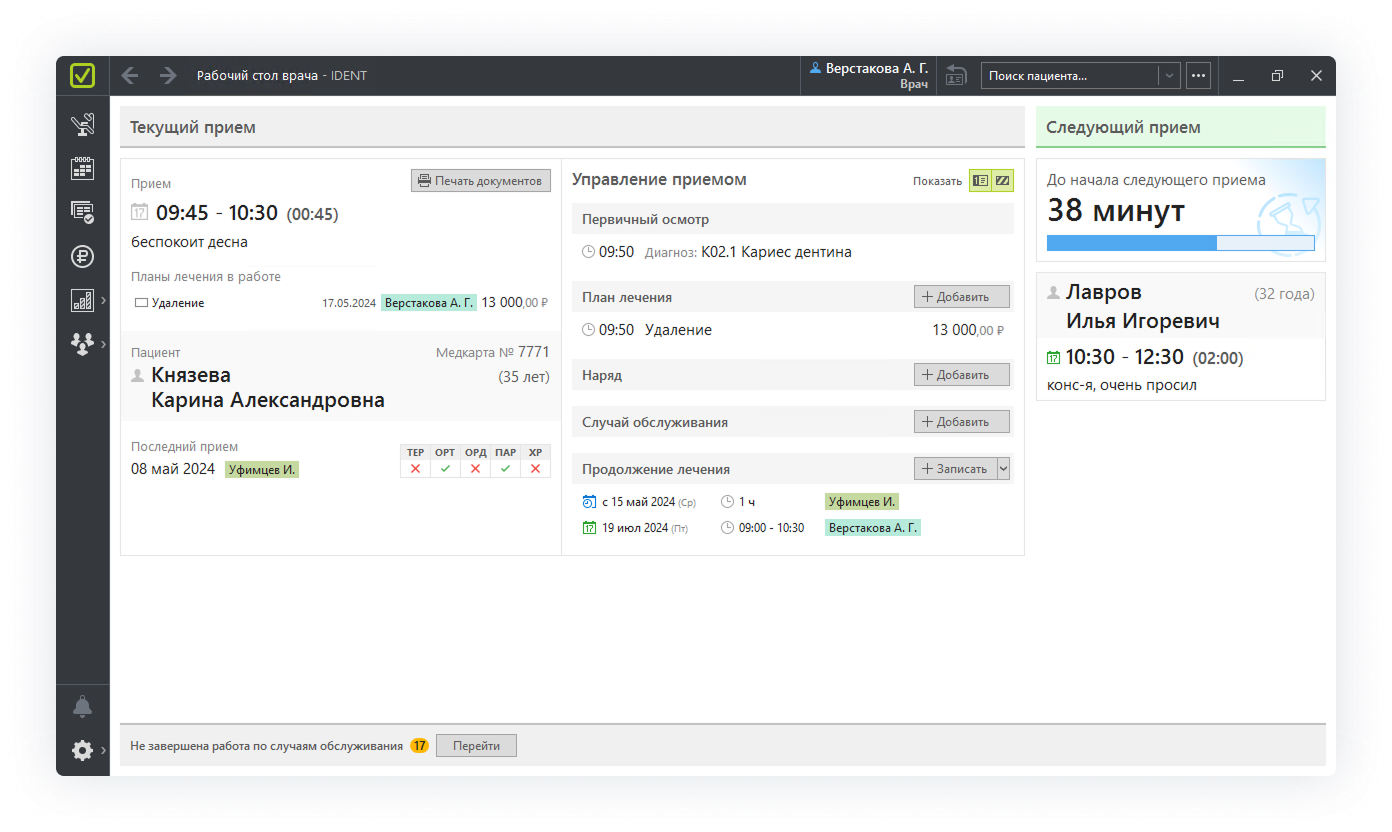Viewport: 1392px width, 832px height.
Task: Click the patient card icon in the title bar
Action: click(x=956, y=76)
